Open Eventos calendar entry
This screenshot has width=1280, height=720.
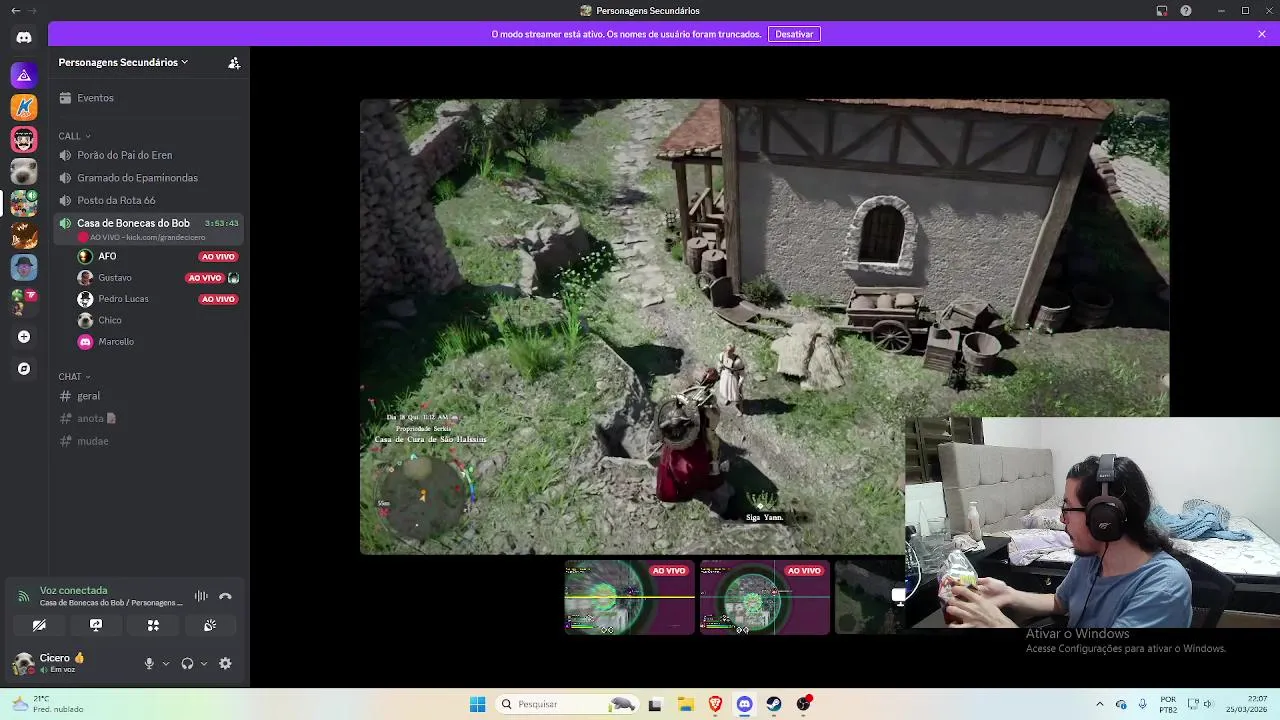(x=149, y=98)
